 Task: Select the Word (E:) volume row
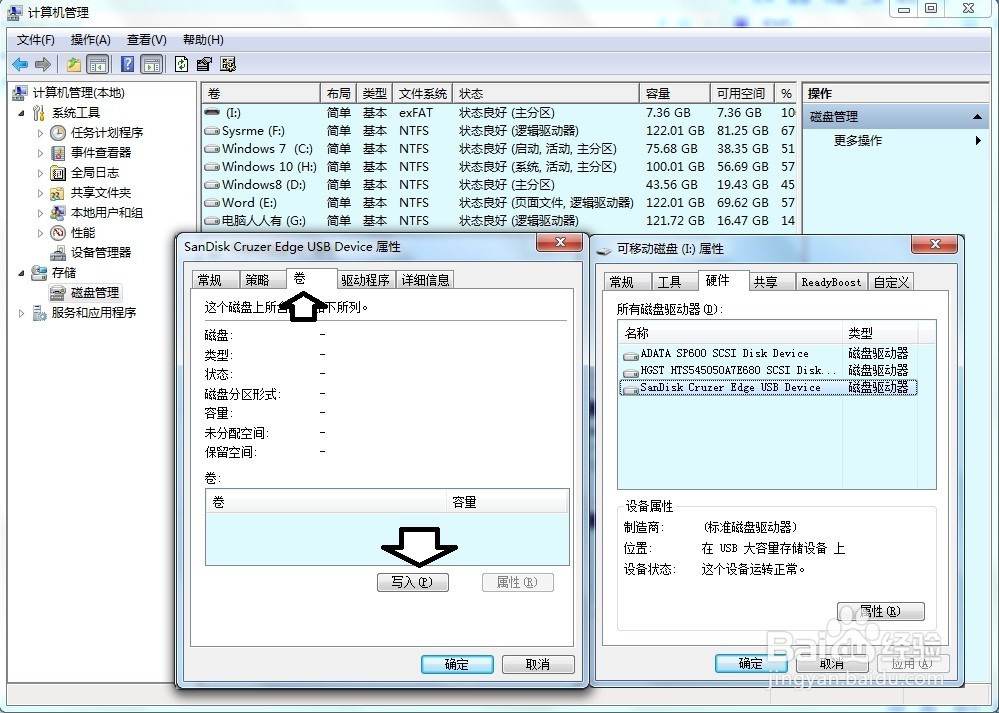(x=500, y=203)
